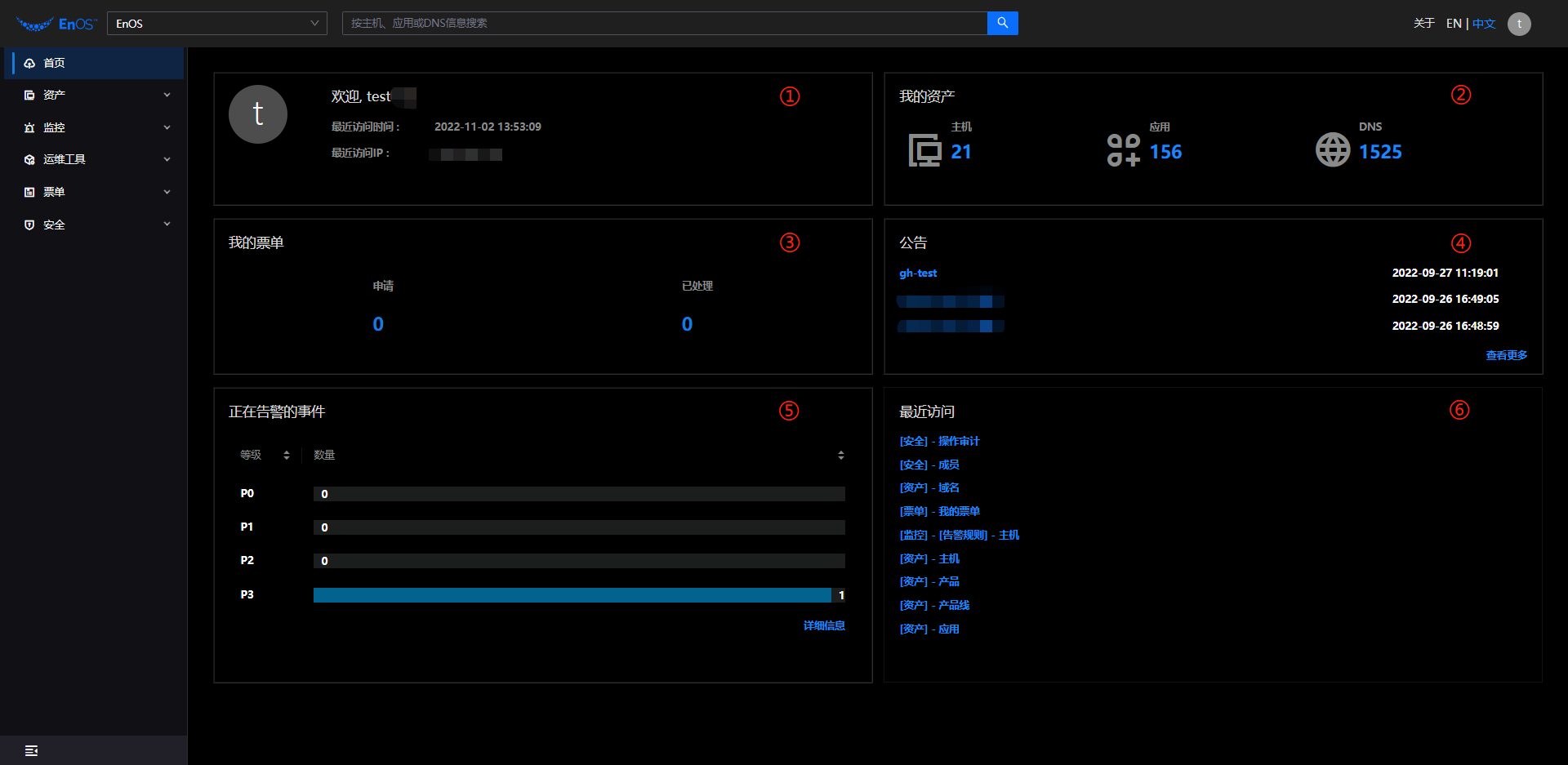Open recent visit [安全] - 操作审计
This screenshot has height=765, width=1568.
[x=939, y=441]
